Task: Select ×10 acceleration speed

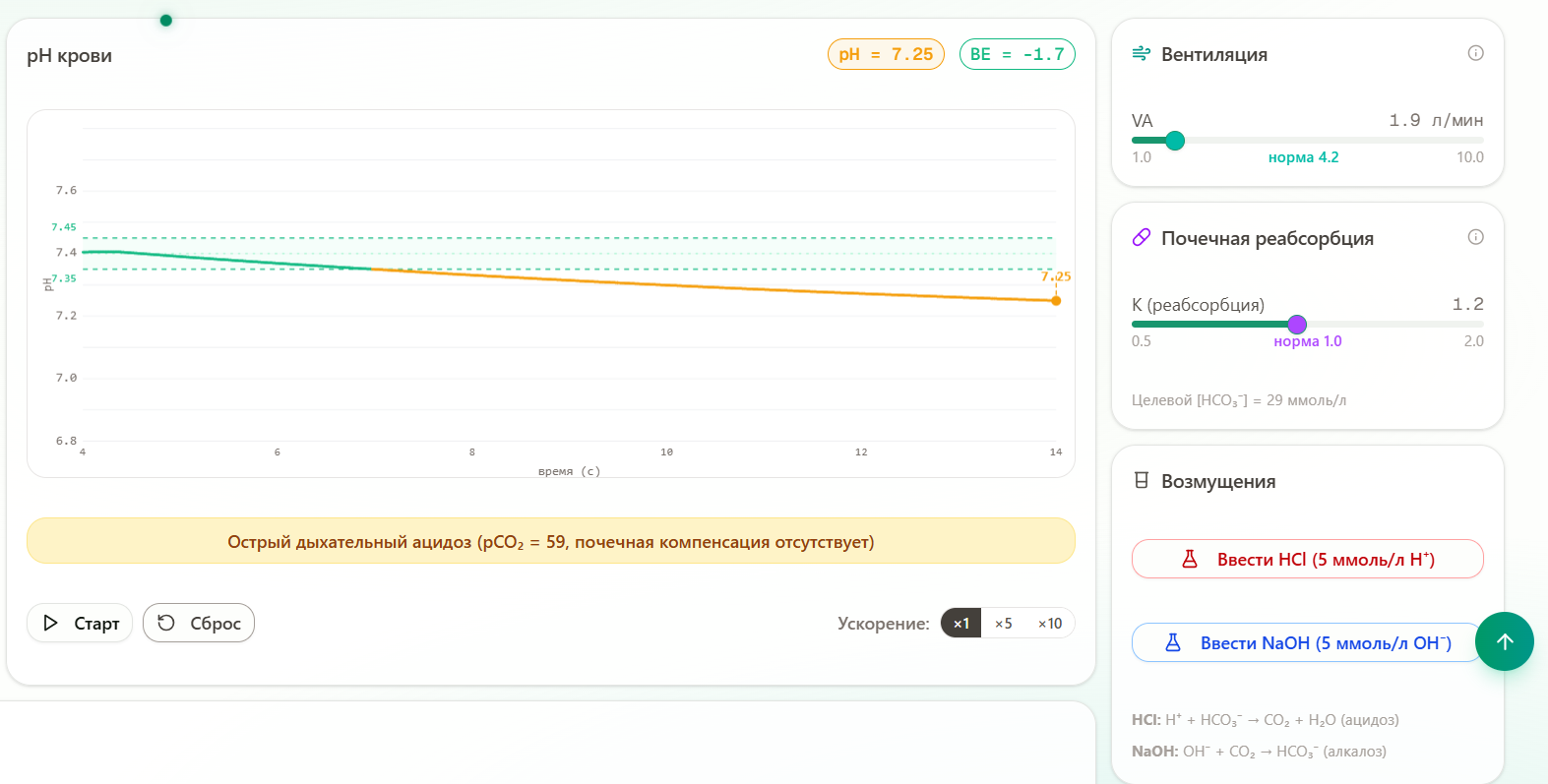Action: [1050, 623]
